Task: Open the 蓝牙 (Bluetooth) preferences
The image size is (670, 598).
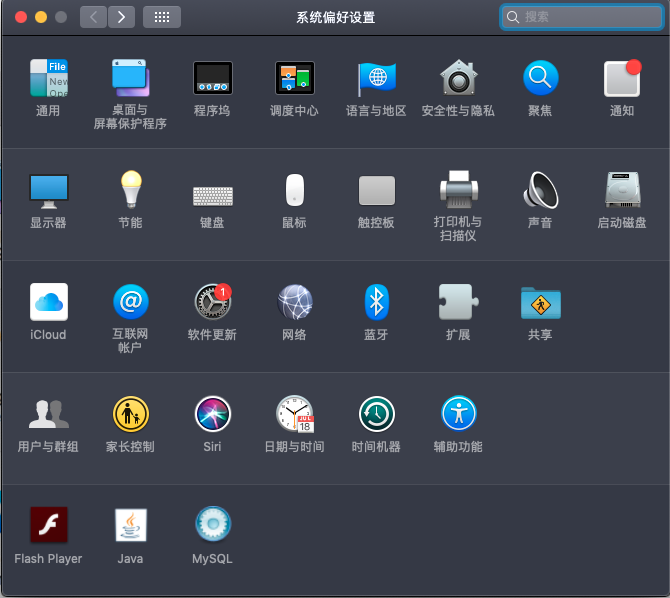Action: tap(376, 302)
